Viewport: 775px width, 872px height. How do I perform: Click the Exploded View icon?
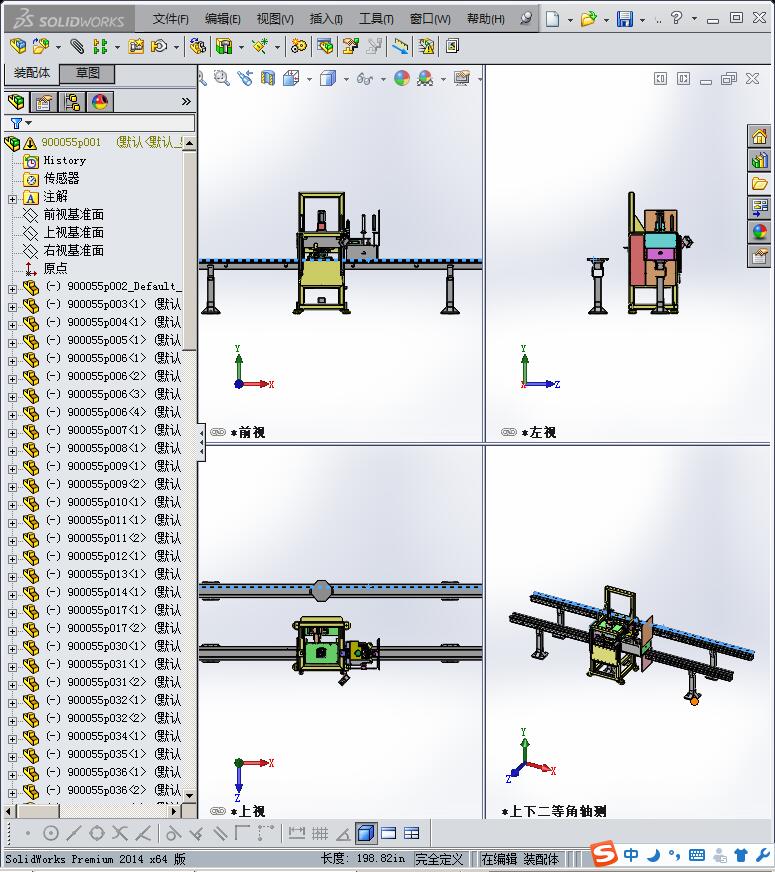350,46
